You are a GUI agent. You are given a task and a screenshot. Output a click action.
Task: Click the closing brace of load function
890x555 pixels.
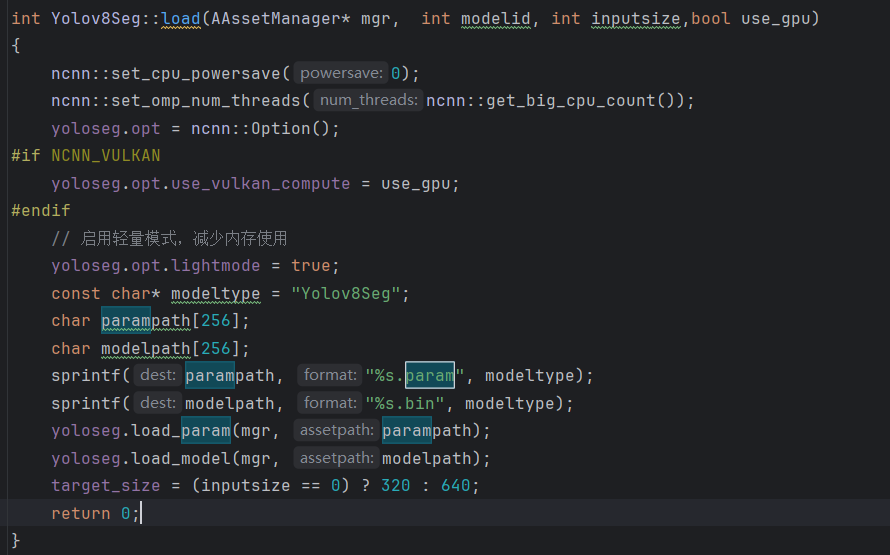pos(16,540)
